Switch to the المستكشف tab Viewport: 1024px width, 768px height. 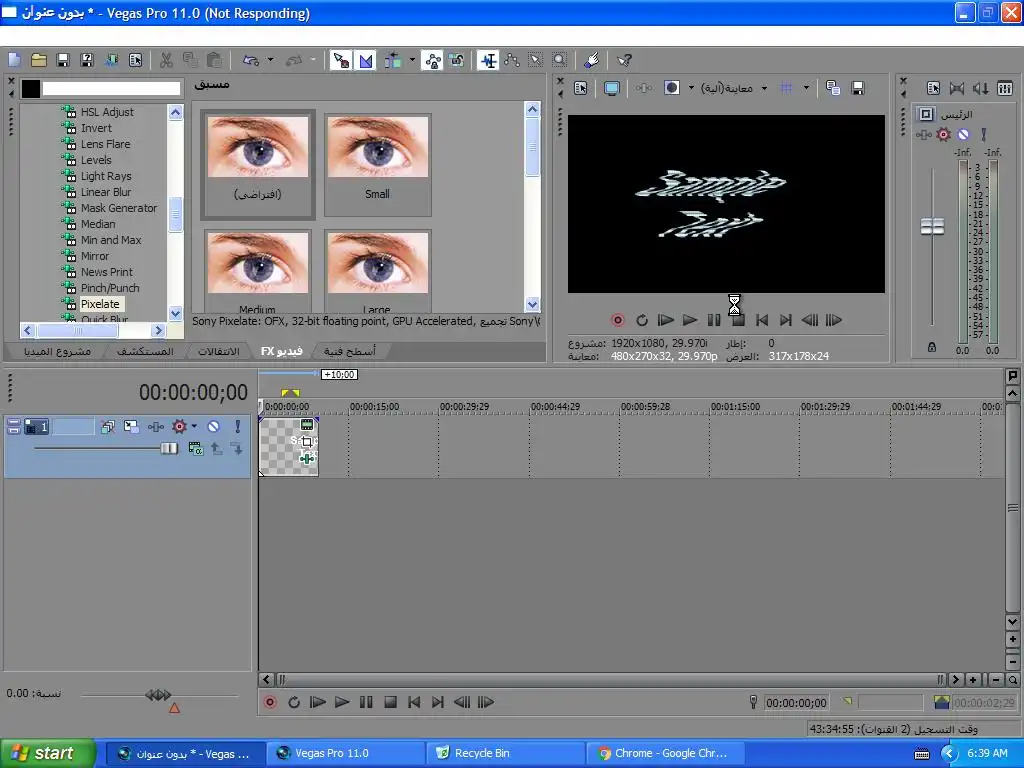[145, 351]
